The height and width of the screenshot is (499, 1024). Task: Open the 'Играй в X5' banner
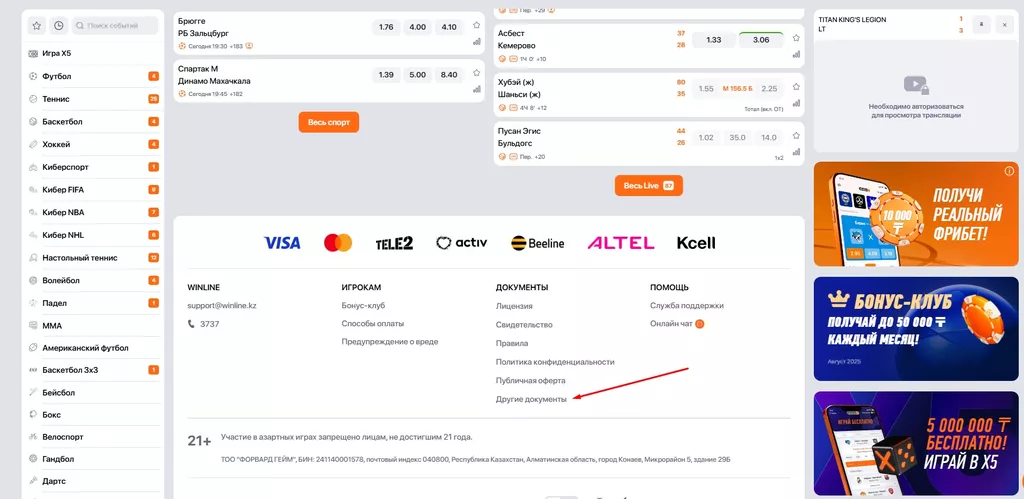[x=916, y=443]
